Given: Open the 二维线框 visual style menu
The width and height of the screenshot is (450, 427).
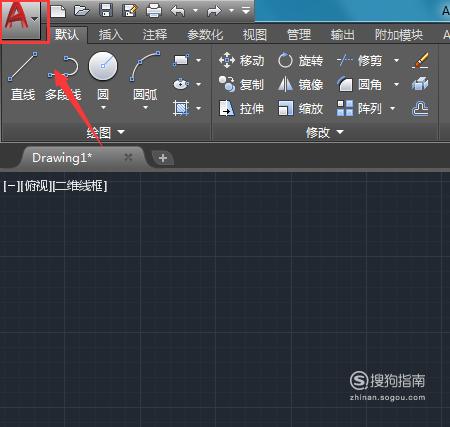Looking at the screenshot, I should click(x=80, y=186).
